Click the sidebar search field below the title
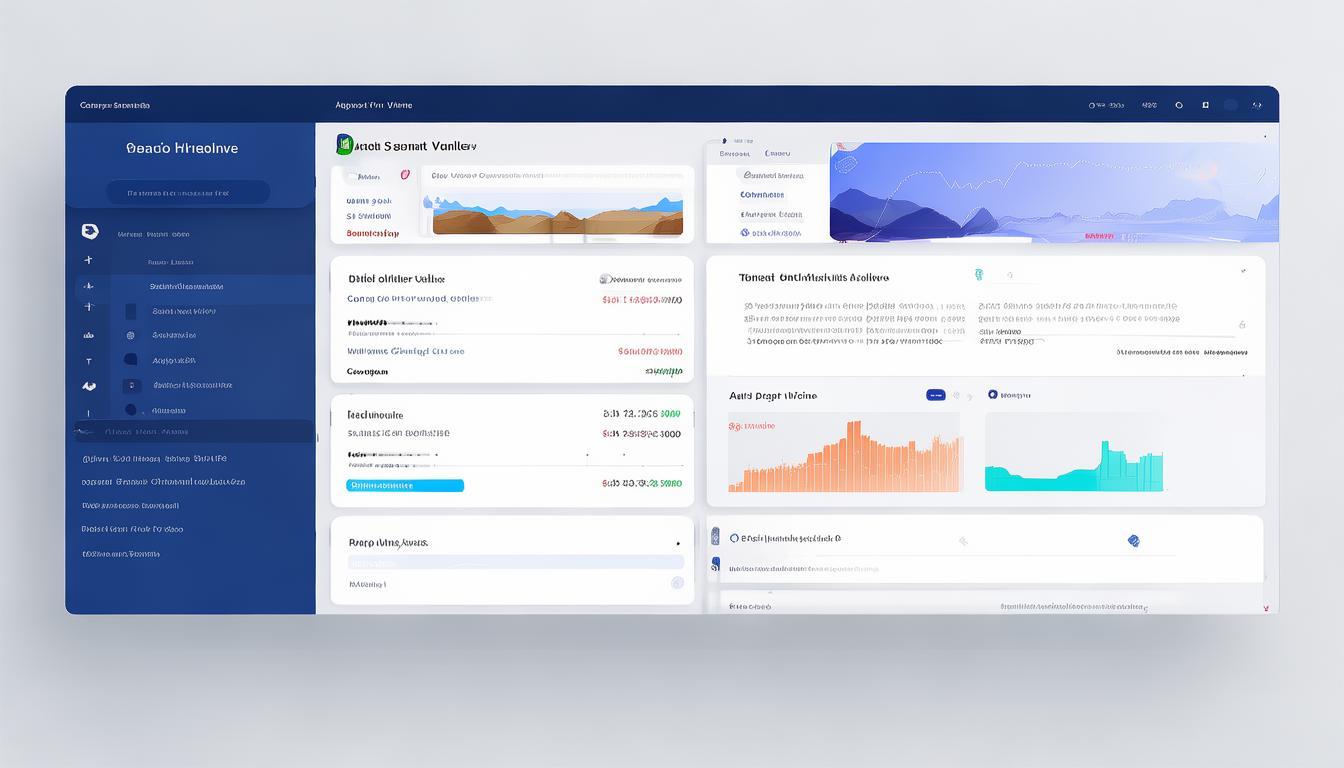This screenshot has width=1344, height=768. pos(188,193)
